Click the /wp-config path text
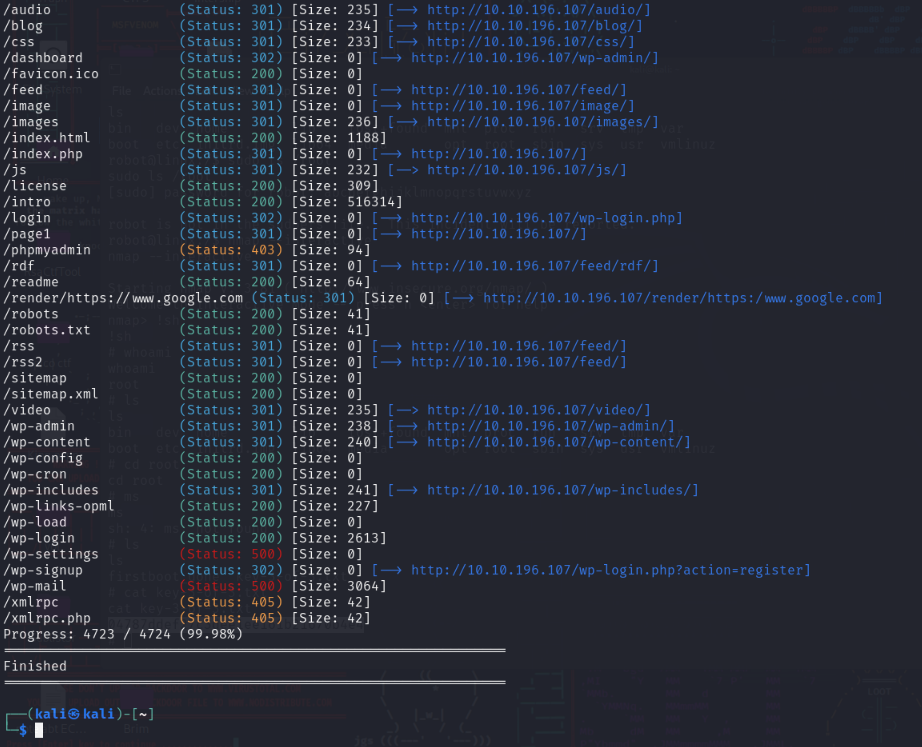The image size is (922, 747). point(43,458)
